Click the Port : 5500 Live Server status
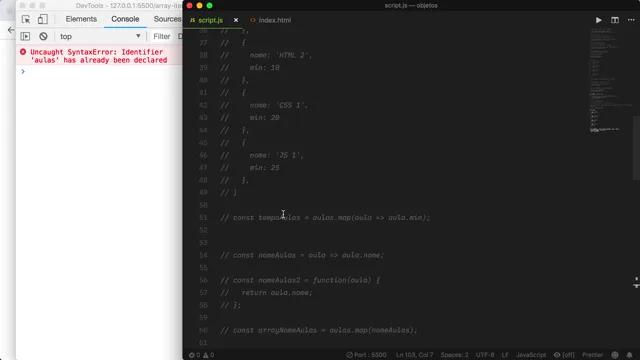 click(366, 355)
